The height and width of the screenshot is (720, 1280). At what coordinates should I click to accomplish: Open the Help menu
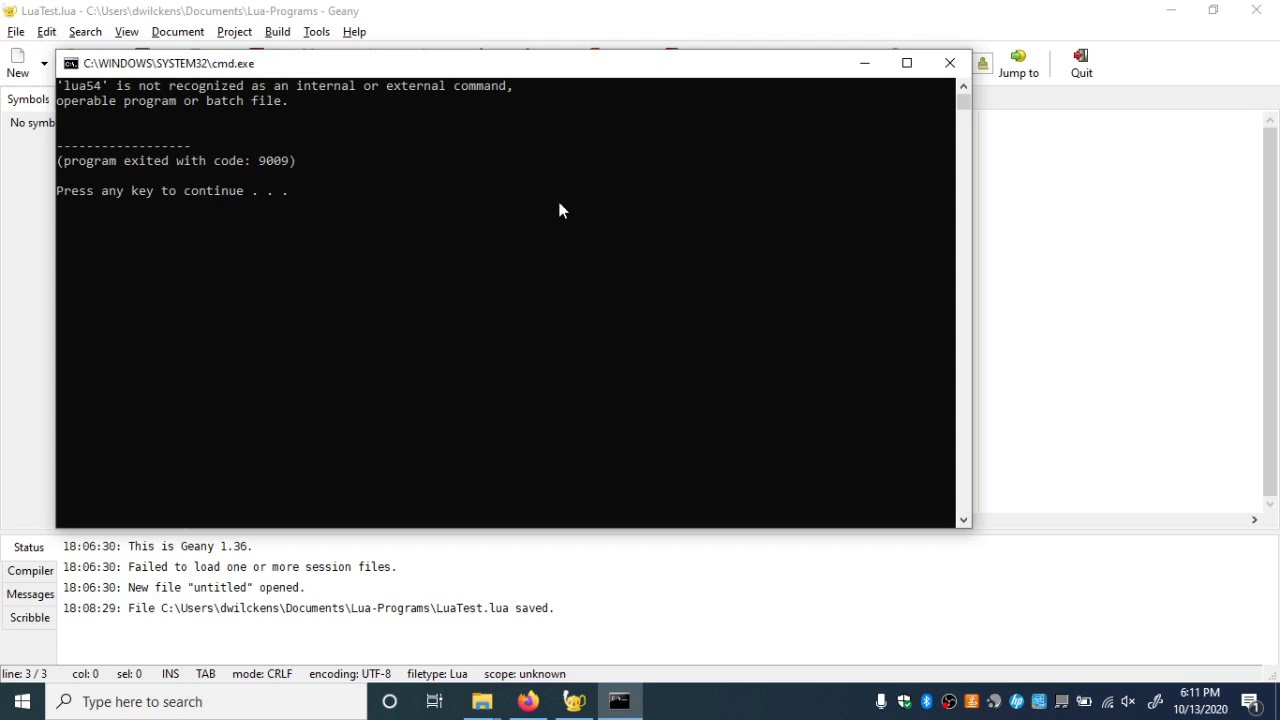coord(354,32)
